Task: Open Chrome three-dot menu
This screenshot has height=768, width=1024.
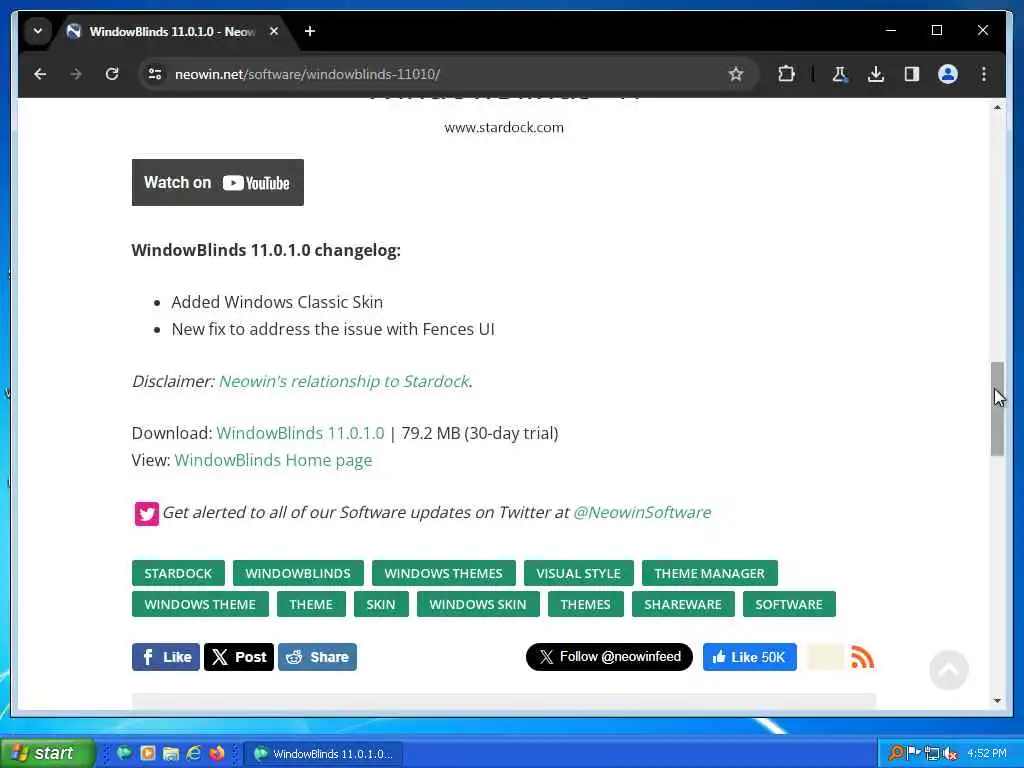Action: click(x=984, y=74)
